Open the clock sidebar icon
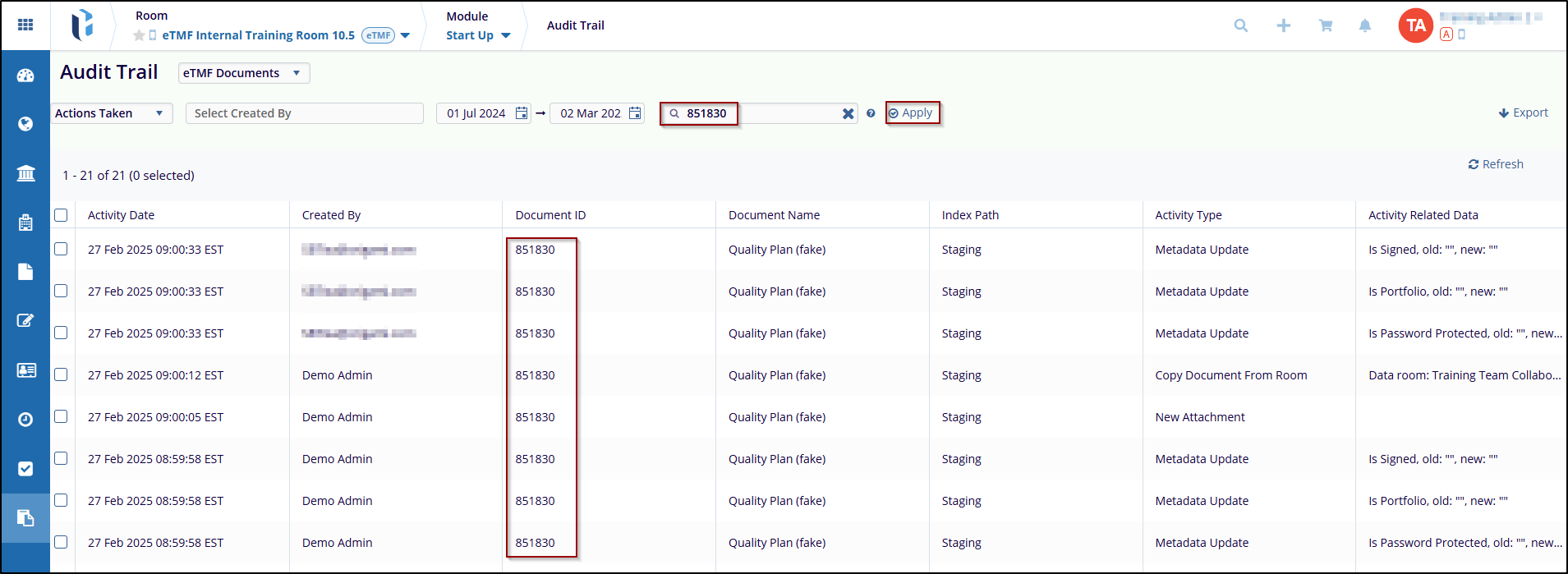This screenshot has height=574, width=1568. click(x=25, y=419)
